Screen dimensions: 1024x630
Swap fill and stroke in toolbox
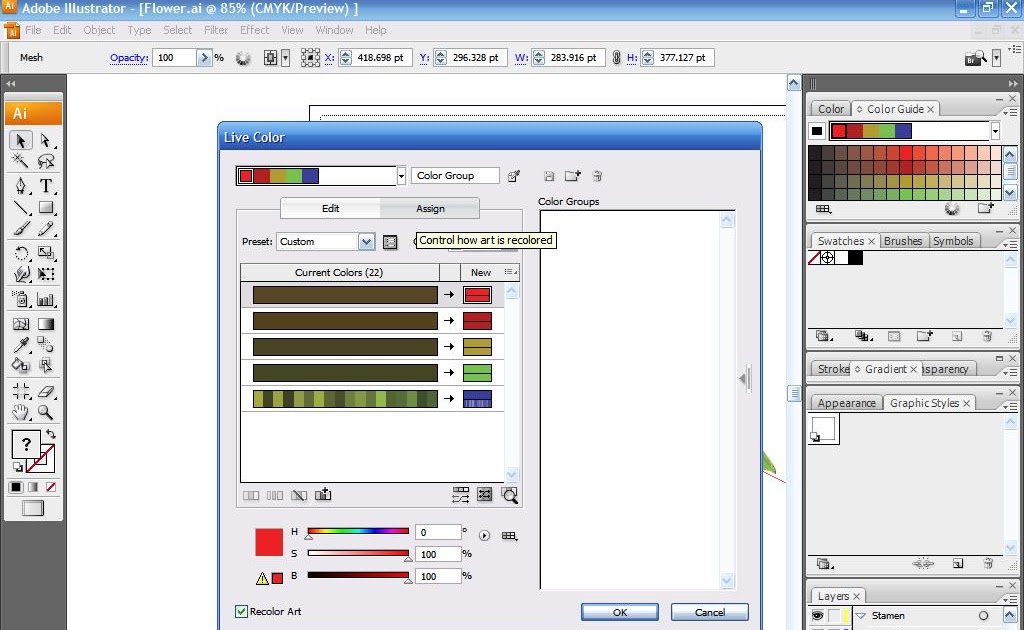click(50, 434)
